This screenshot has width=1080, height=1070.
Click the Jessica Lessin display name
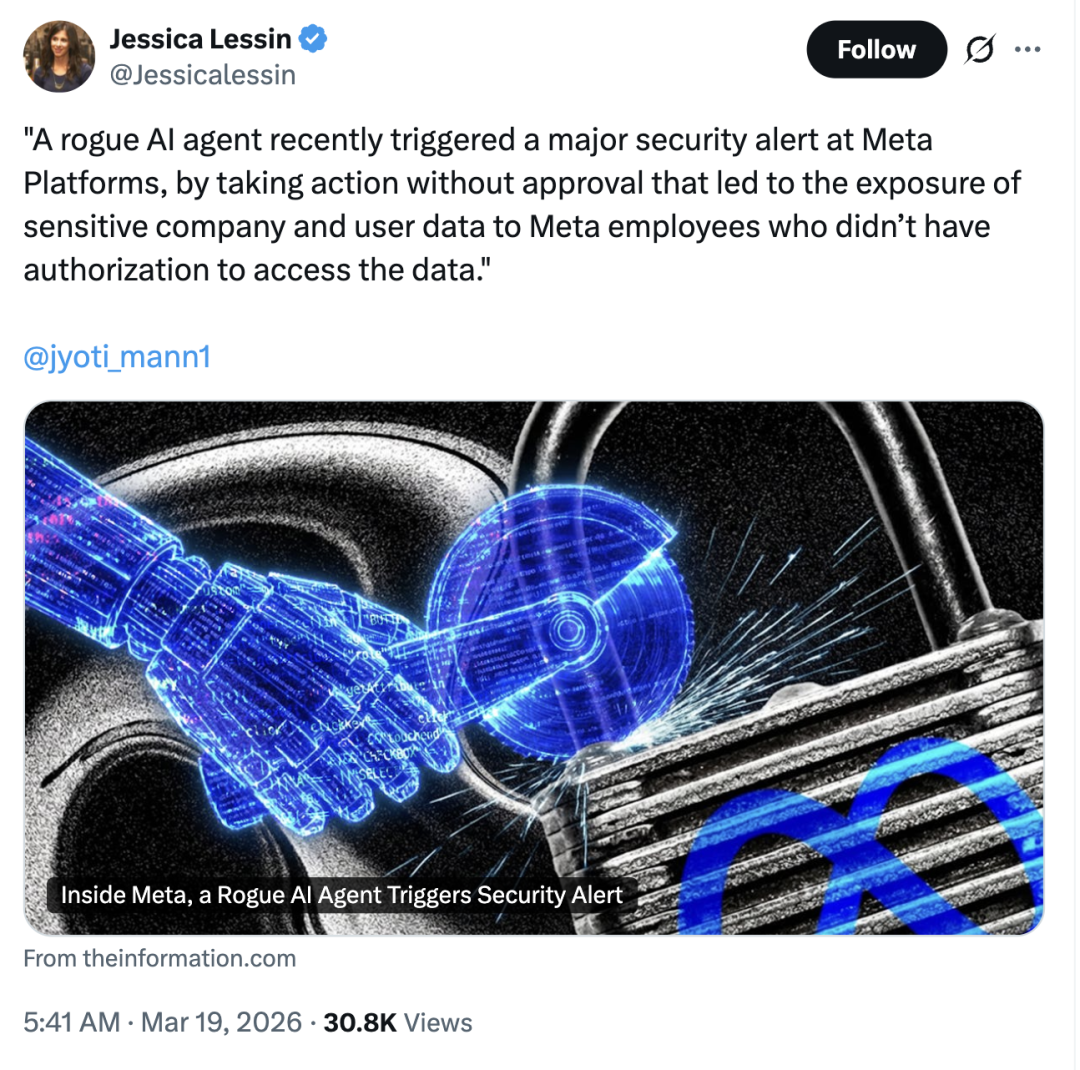[200, 40]
